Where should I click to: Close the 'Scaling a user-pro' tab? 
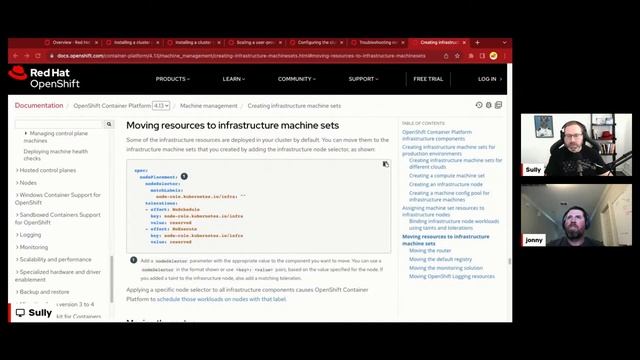tap(280, 42)
